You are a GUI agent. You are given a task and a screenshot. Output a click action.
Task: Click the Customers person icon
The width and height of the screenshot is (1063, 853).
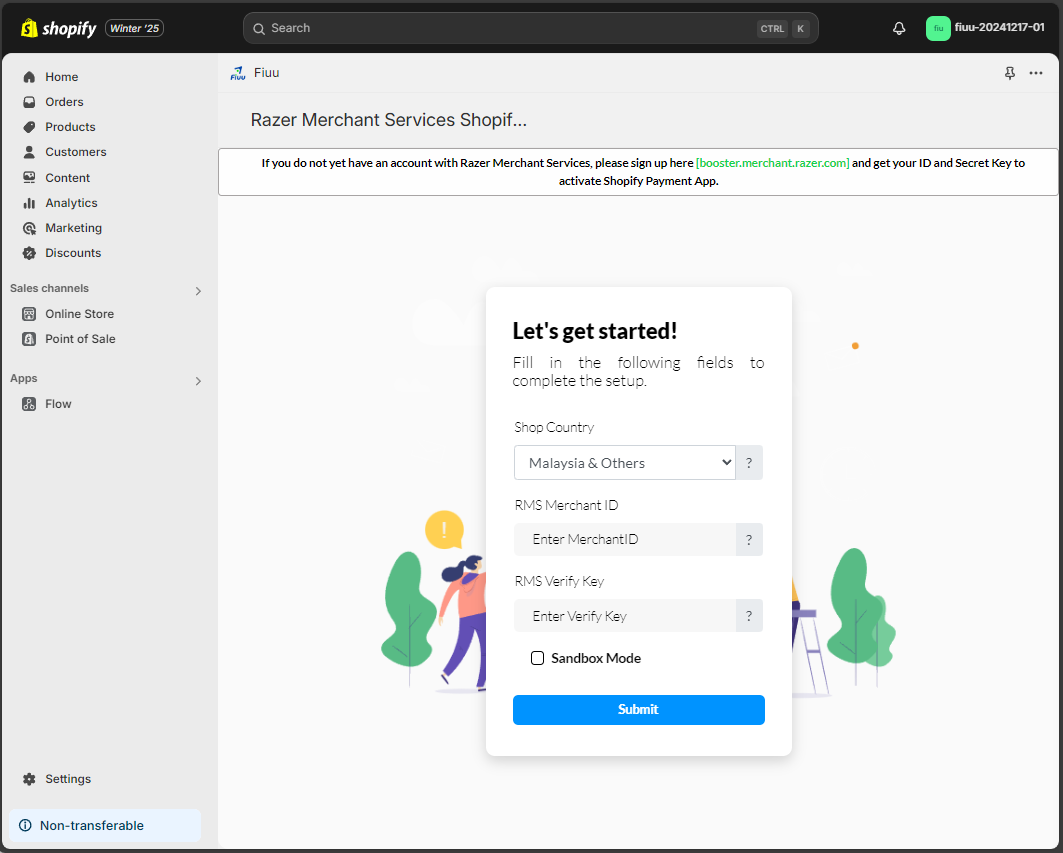pyautogui.click(x=29, y=152)
